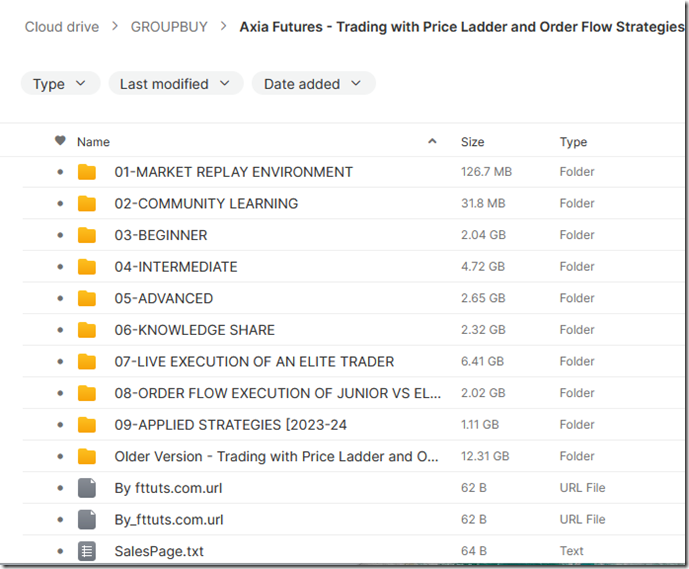Click favourite dot for 07-LIVE EXECUTION
689x569 pixels.
click(60, 362)
